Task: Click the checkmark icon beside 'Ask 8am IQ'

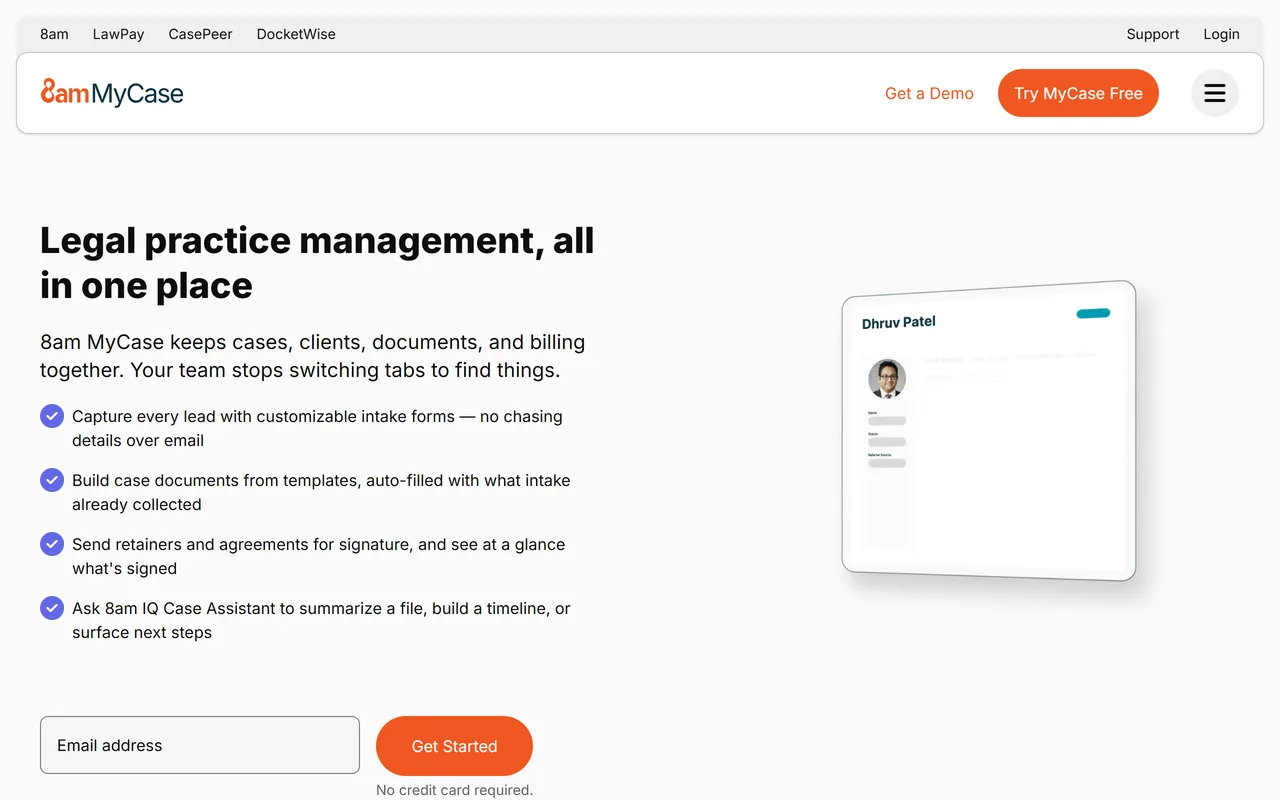Action: [x=52, y=608]
